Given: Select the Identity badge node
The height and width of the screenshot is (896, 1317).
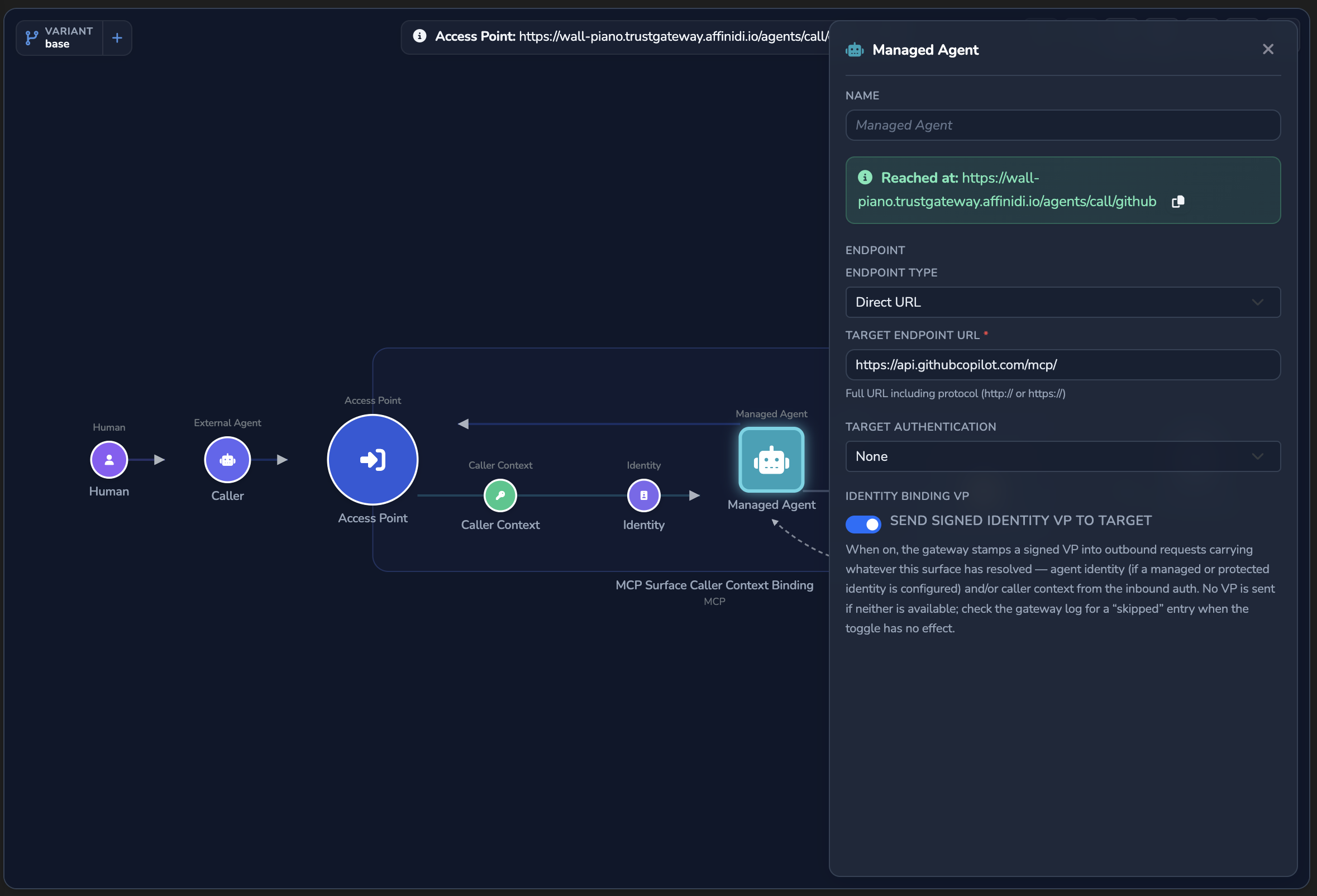Looking at the screenshot, I should [643, 495].
